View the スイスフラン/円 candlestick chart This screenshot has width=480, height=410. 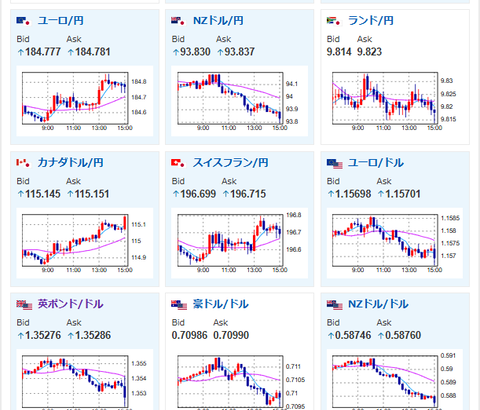coord(239,243)
